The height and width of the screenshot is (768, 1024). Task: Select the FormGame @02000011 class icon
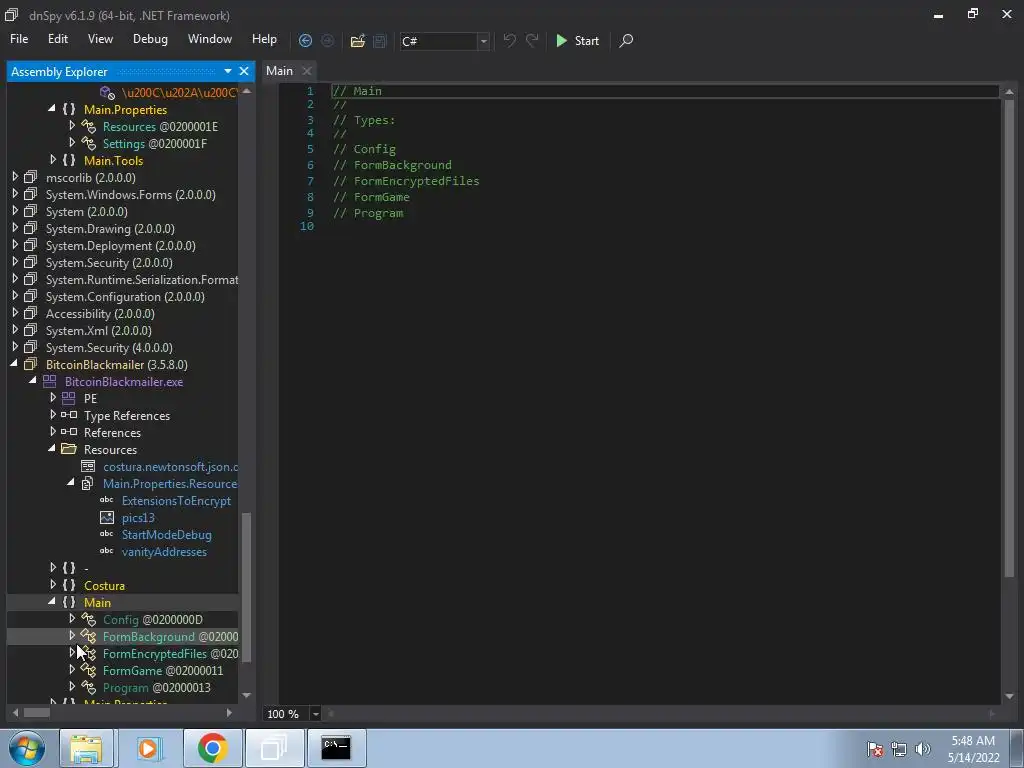pyautogui.click(x=88, y=670)
